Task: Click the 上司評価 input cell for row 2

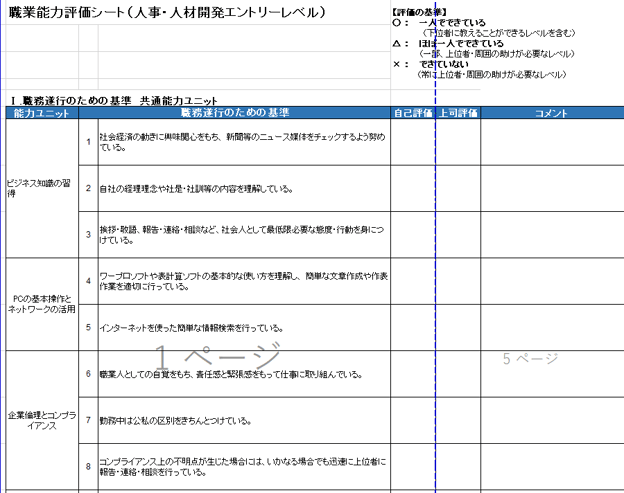Action: [458, 189]
